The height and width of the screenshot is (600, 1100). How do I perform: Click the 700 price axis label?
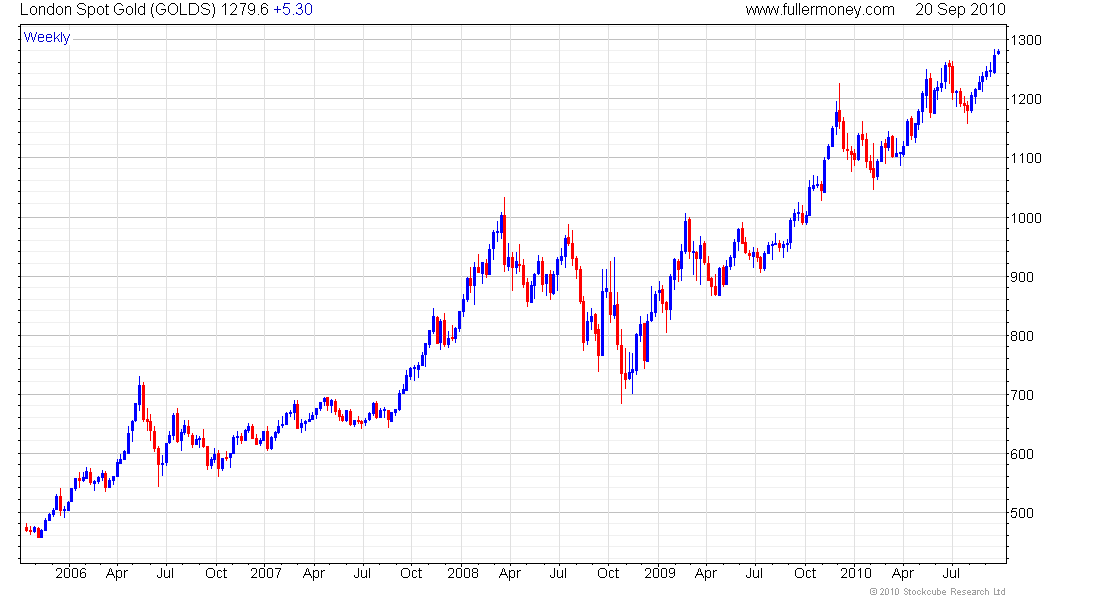1022,394
